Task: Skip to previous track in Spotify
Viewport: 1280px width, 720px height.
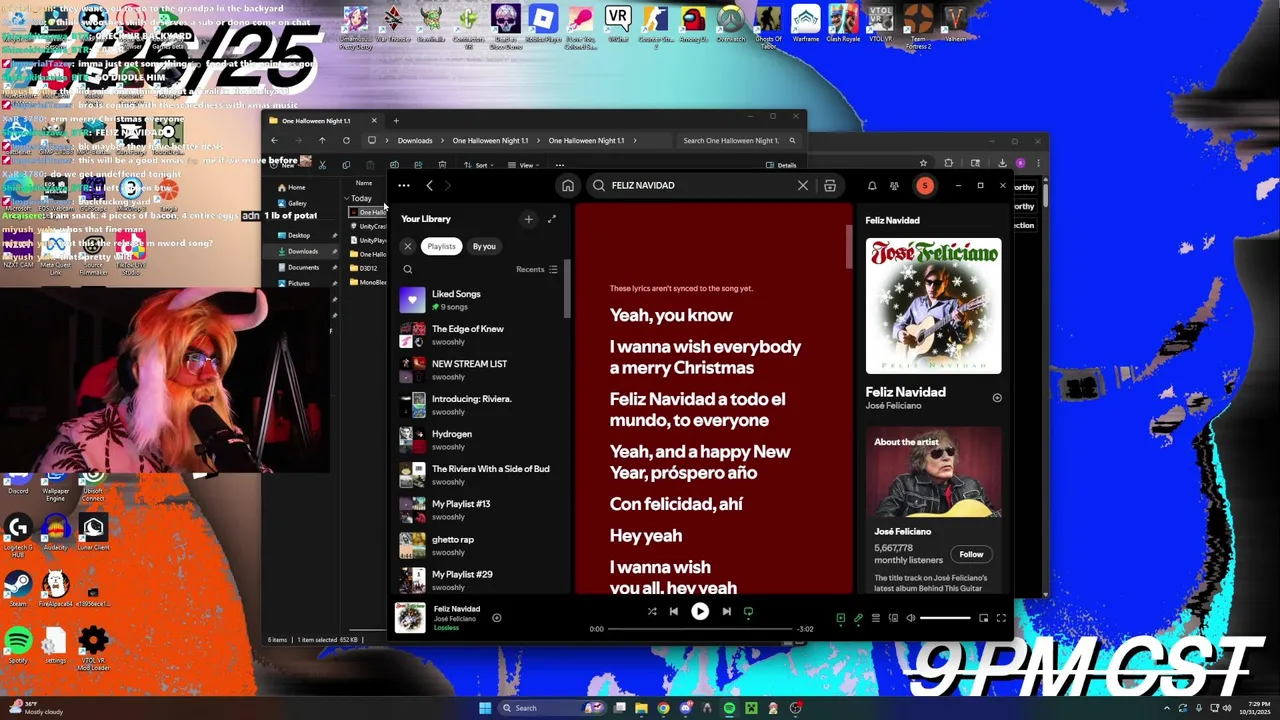Action: 674,611
